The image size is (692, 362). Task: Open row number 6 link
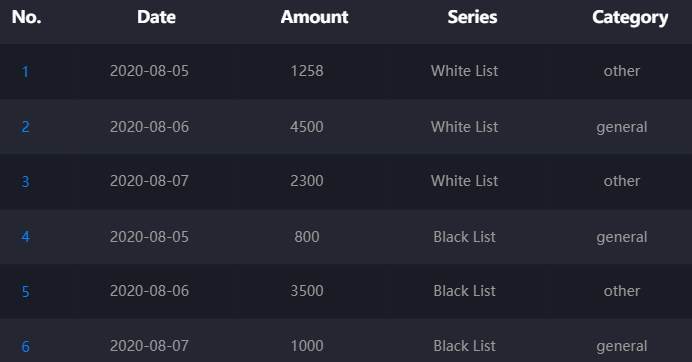(x=26, y=347)
